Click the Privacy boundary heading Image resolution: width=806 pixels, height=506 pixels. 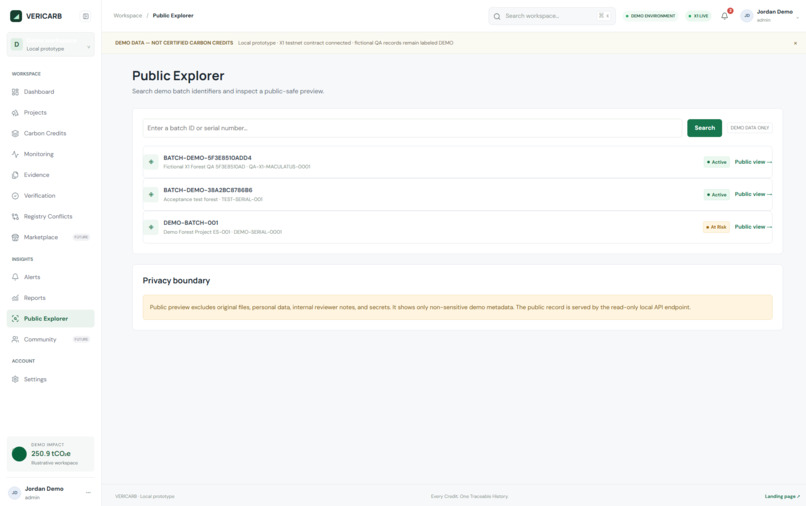176,281
